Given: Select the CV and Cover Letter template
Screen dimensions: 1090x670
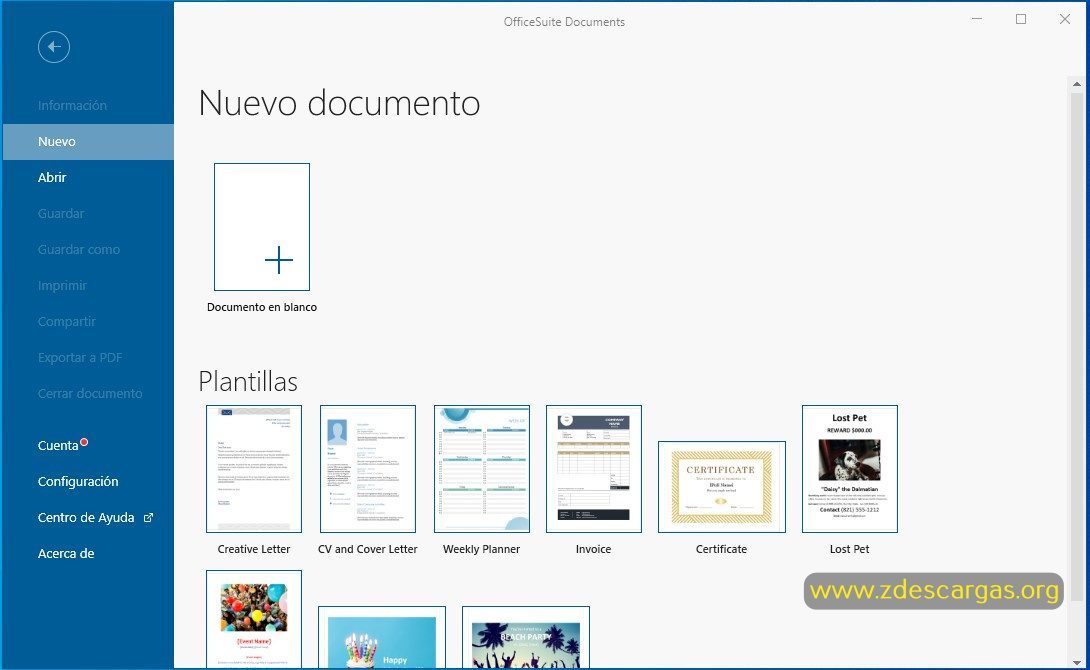Looking at the screenshot, I should click(368, 469).
